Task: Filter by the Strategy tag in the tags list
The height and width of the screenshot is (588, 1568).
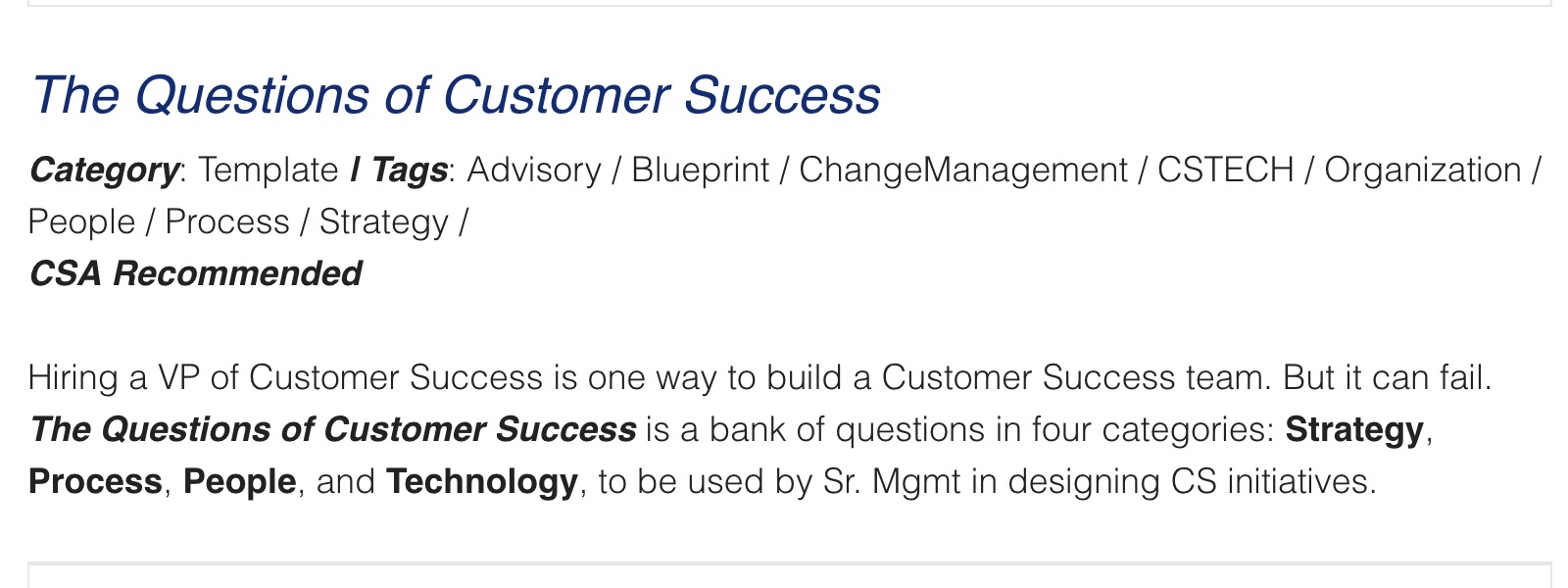Action: (x=384, y=222)
